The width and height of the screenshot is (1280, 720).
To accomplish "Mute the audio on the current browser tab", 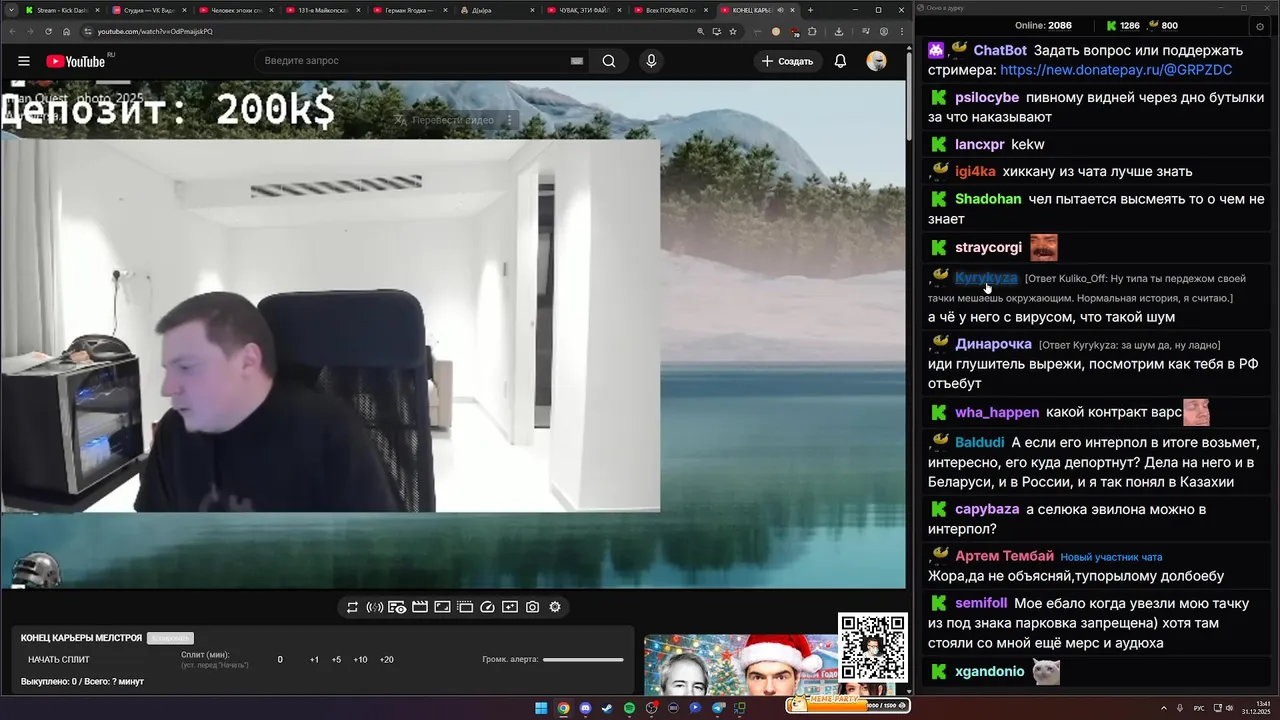I will point(781,10).
